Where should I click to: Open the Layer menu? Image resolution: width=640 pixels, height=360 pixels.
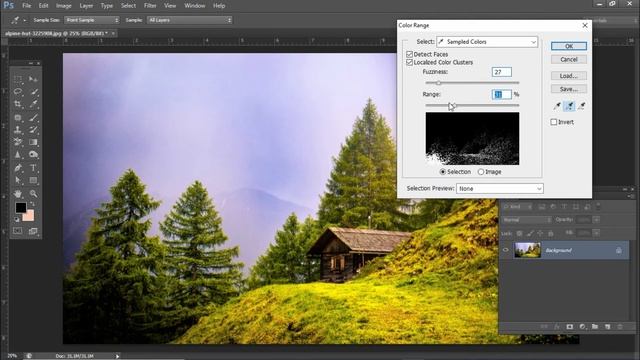tap(86, 6)
